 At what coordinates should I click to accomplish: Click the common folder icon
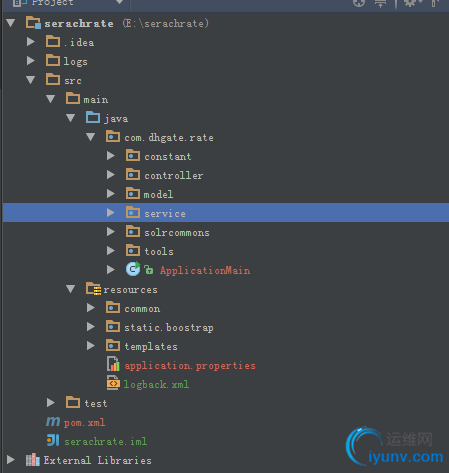tap(113, 307)
